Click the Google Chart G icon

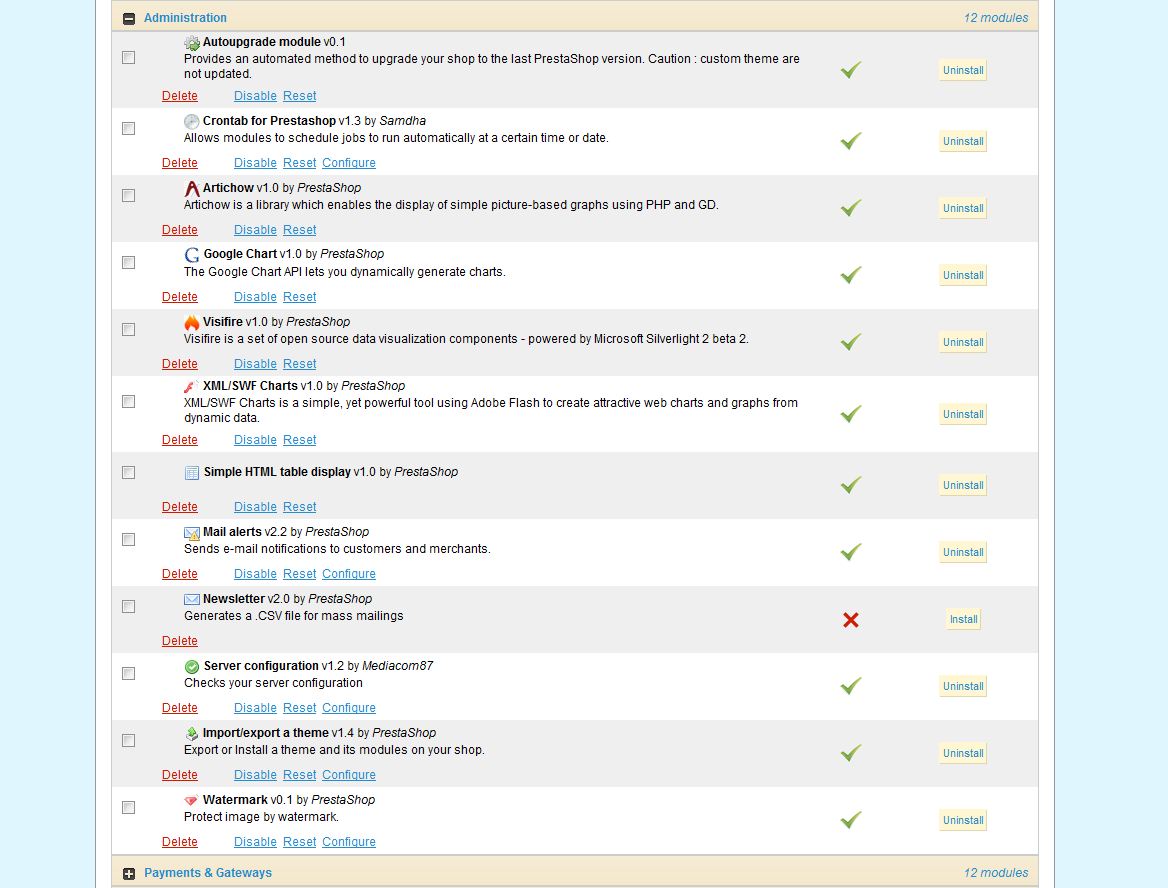coord(191,255)
